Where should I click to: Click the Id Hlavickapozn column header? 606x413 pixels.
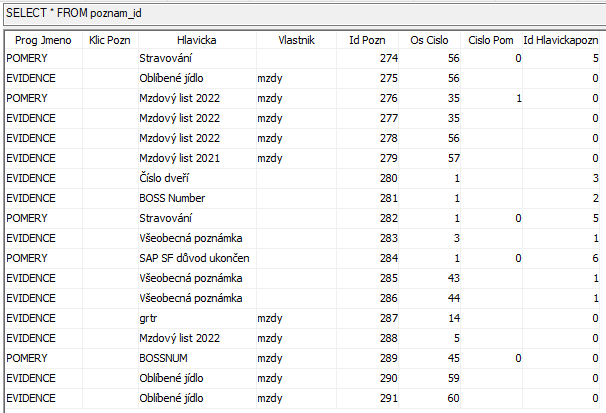(561, 40)
